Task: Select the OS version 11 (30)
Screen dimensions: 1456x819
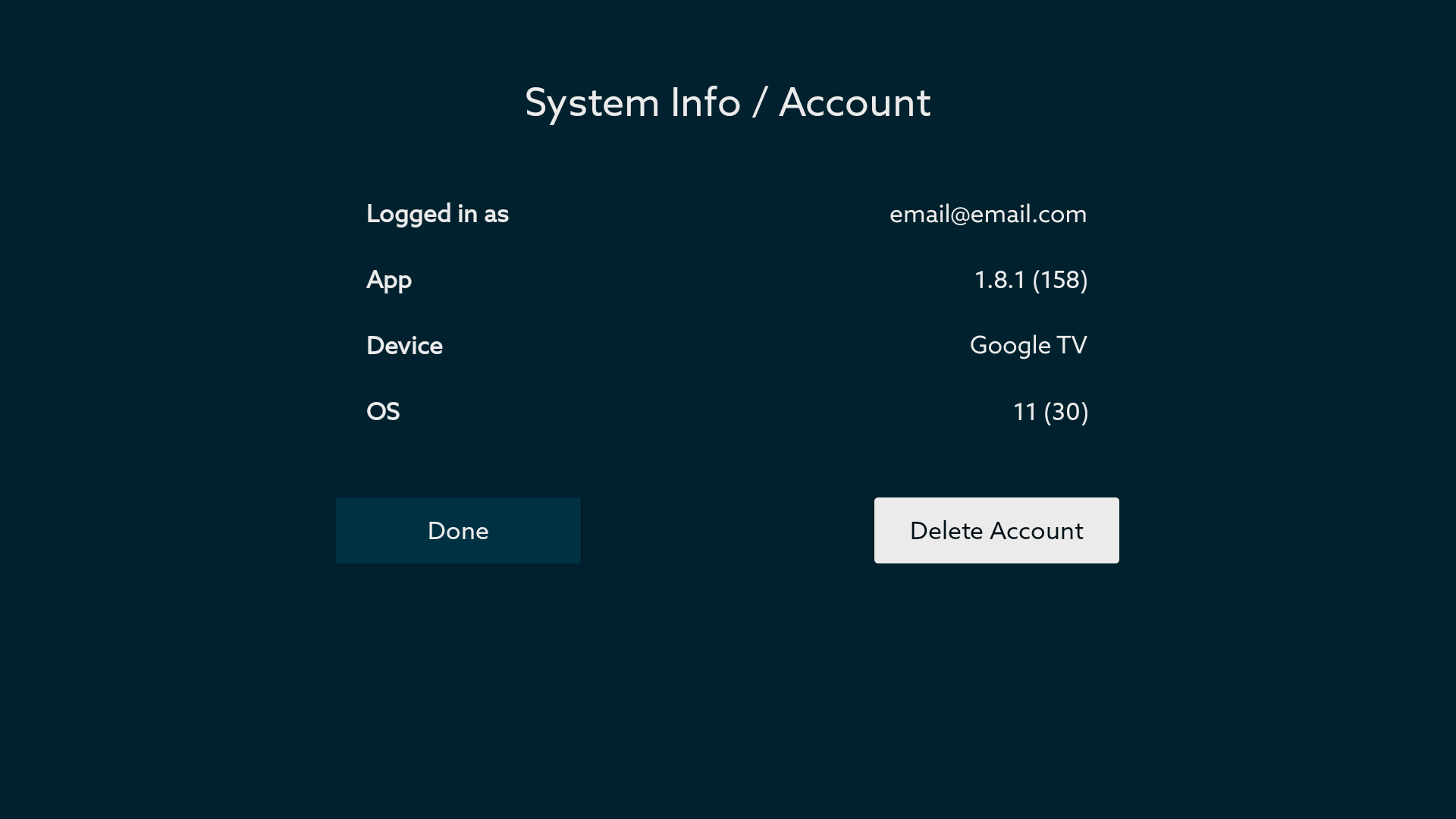Action: (x=1051, y=412)
